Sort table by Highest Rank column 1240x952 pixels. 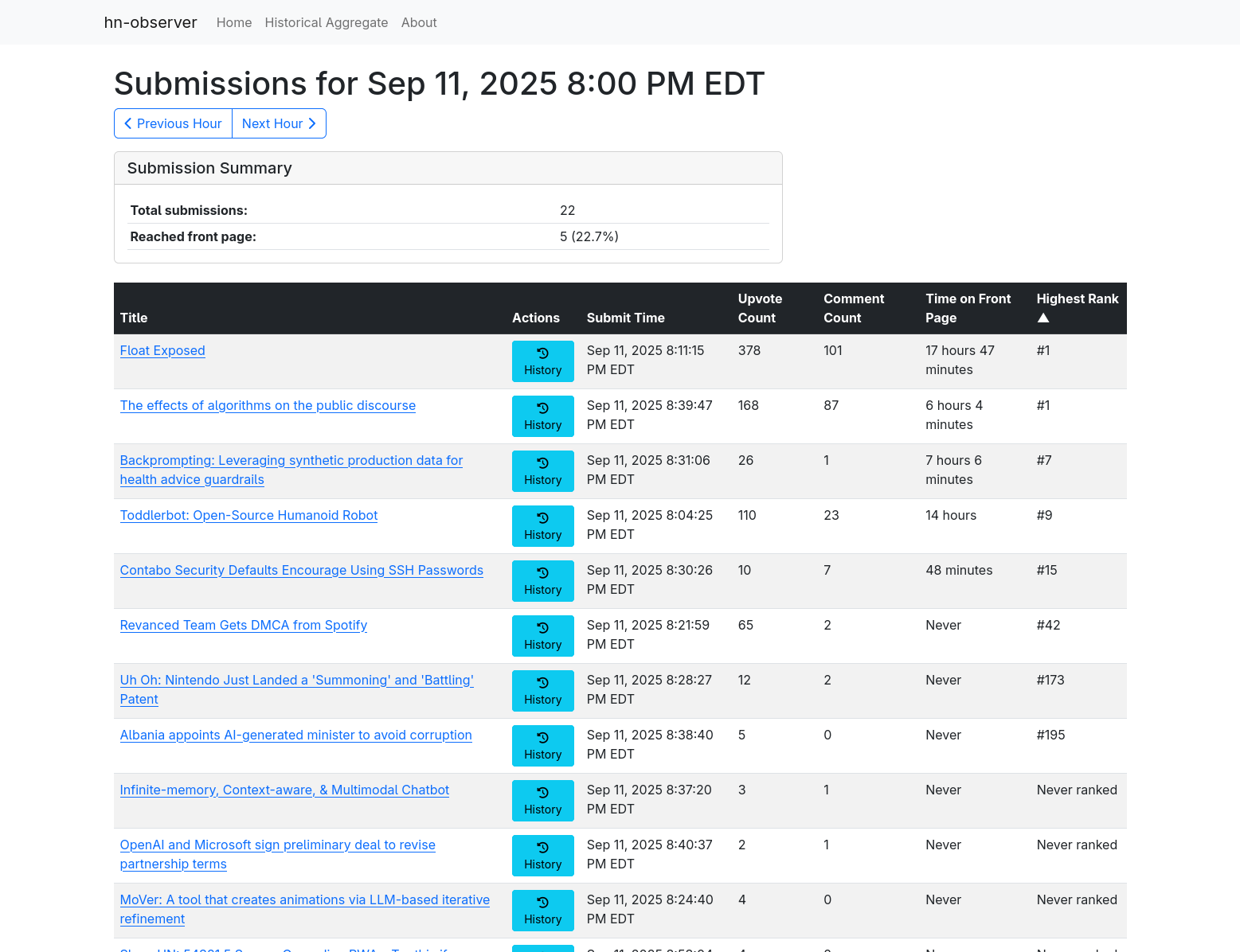point(1077,308)
